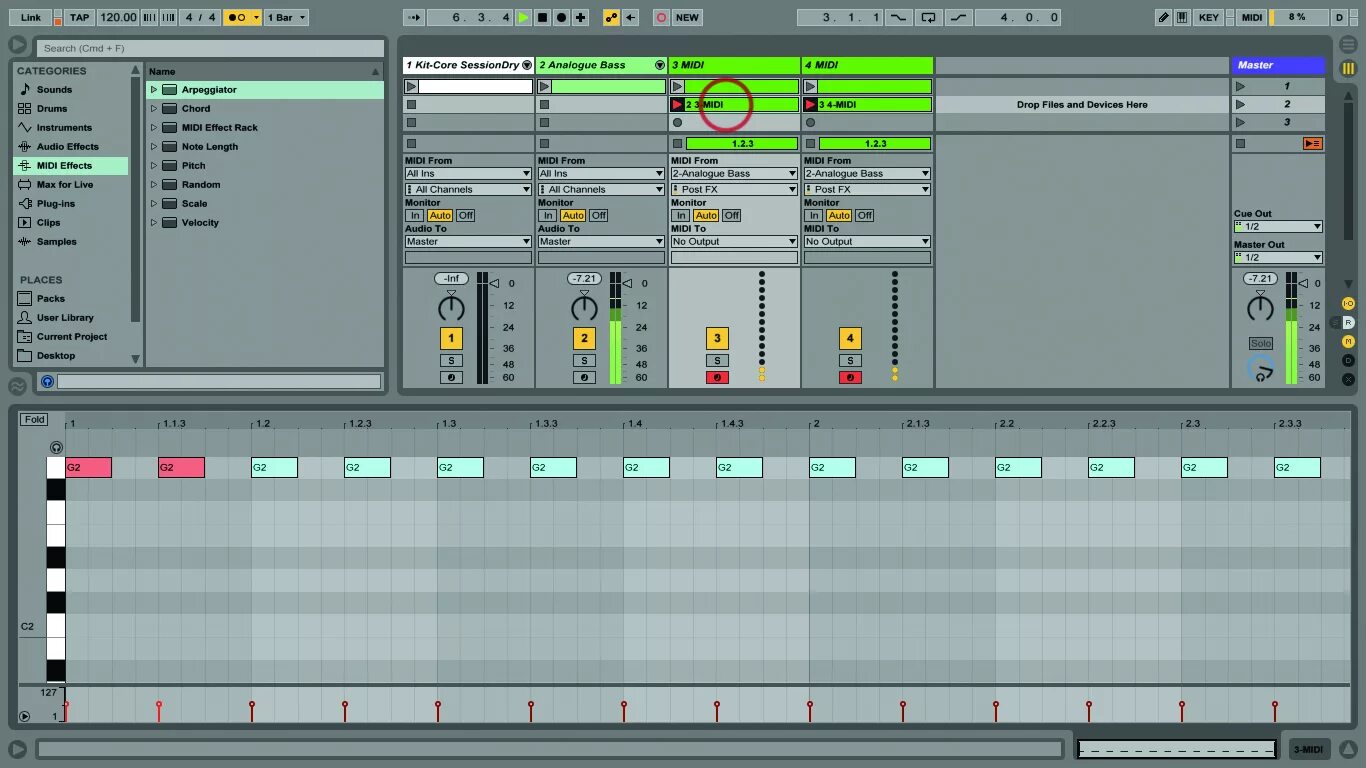Set track 1 Monitor to In

414,215
